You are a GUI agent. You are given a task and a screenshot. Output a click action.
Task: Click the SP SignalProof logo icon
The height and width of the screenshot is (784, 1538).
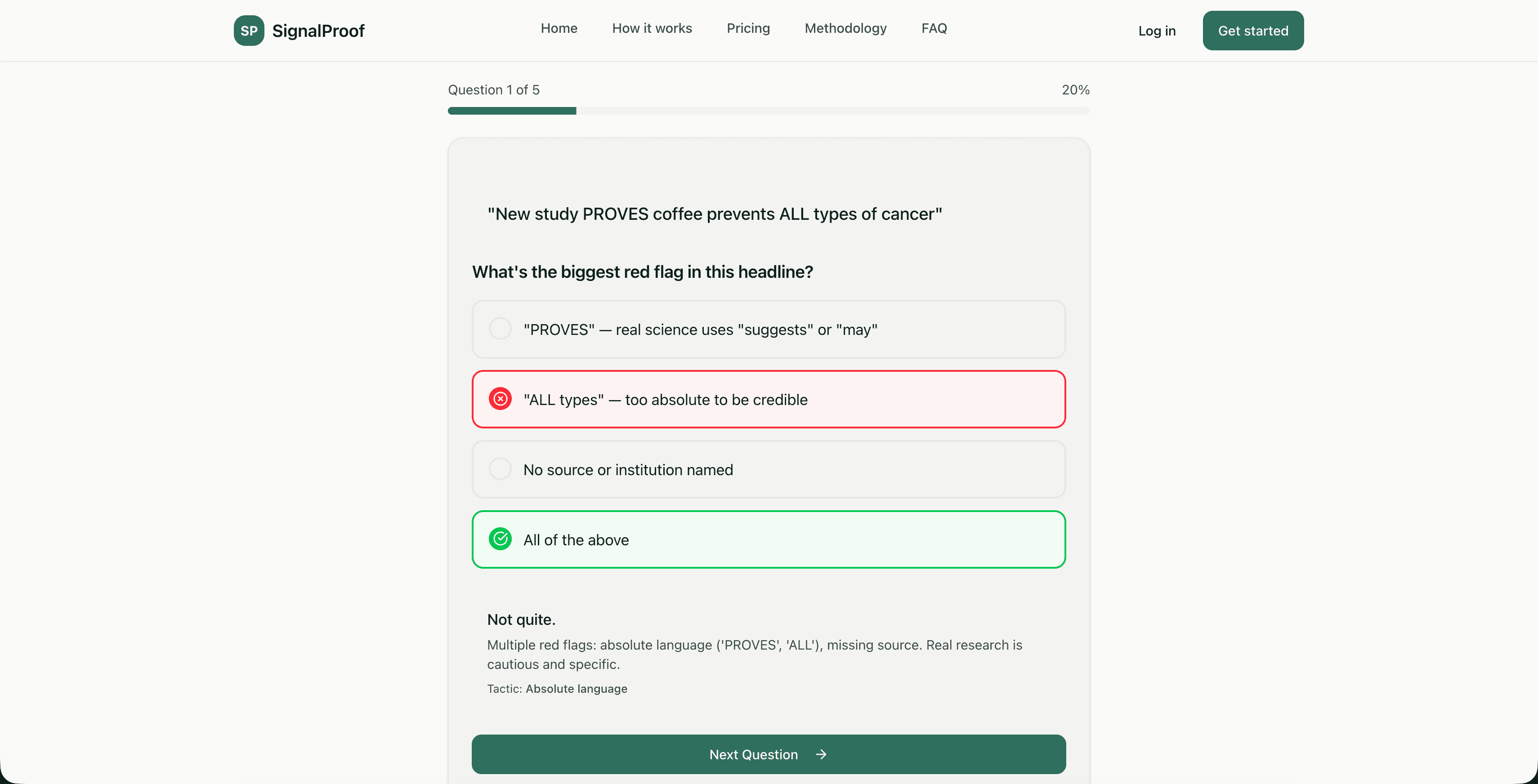coord(249,31)
